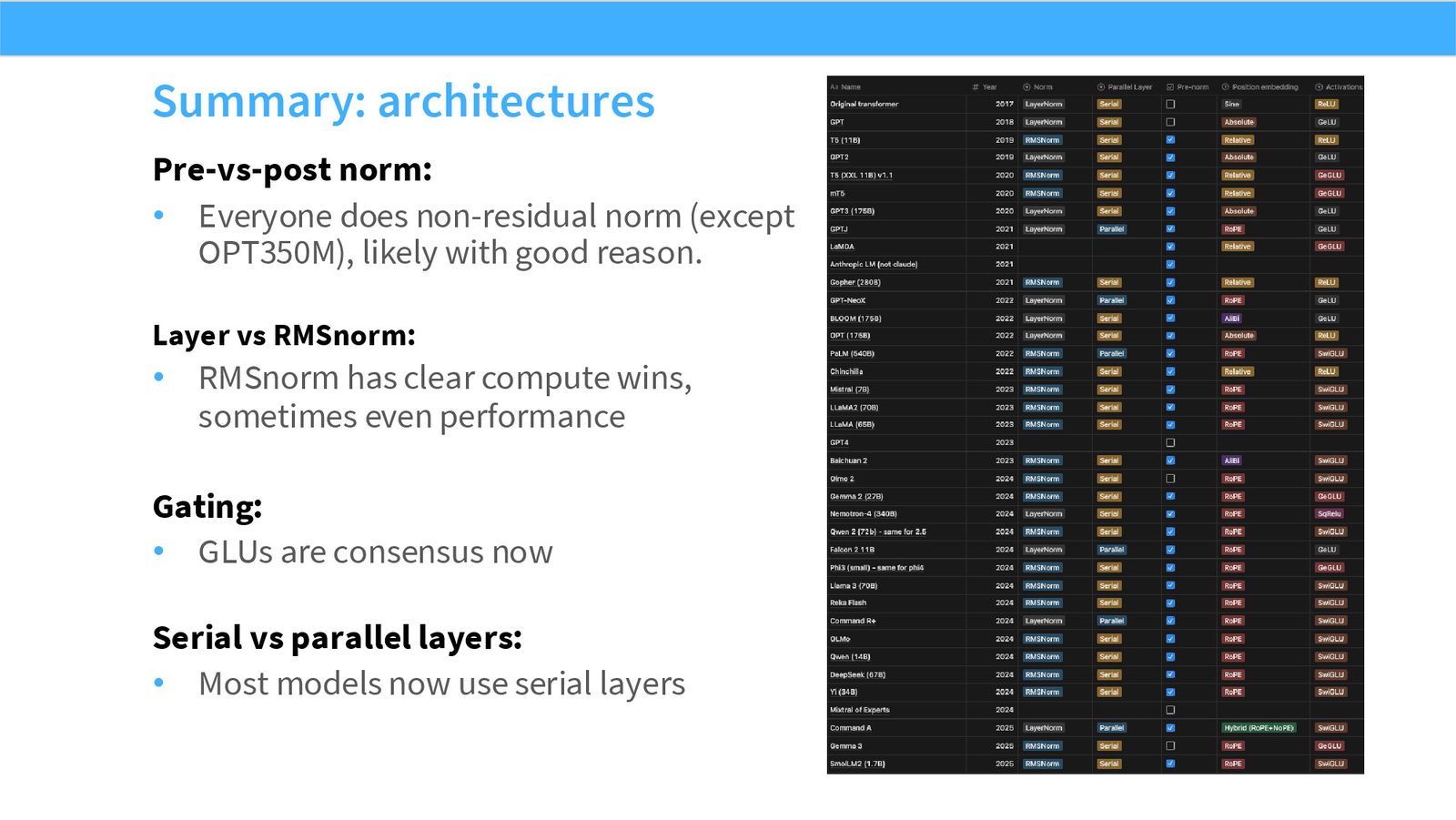Screen dimensions: 1456x820
Task: Click the Norm column header
Action: pyautogui.click(x=1038, y=87)
